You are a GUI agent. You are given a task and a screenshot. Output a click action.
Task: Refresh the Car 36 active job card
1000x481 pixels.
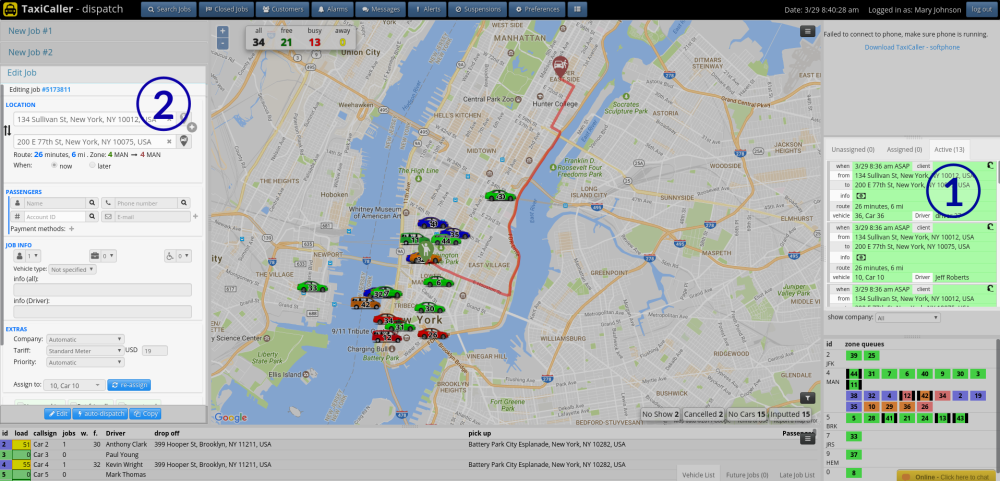coord(990,165)
